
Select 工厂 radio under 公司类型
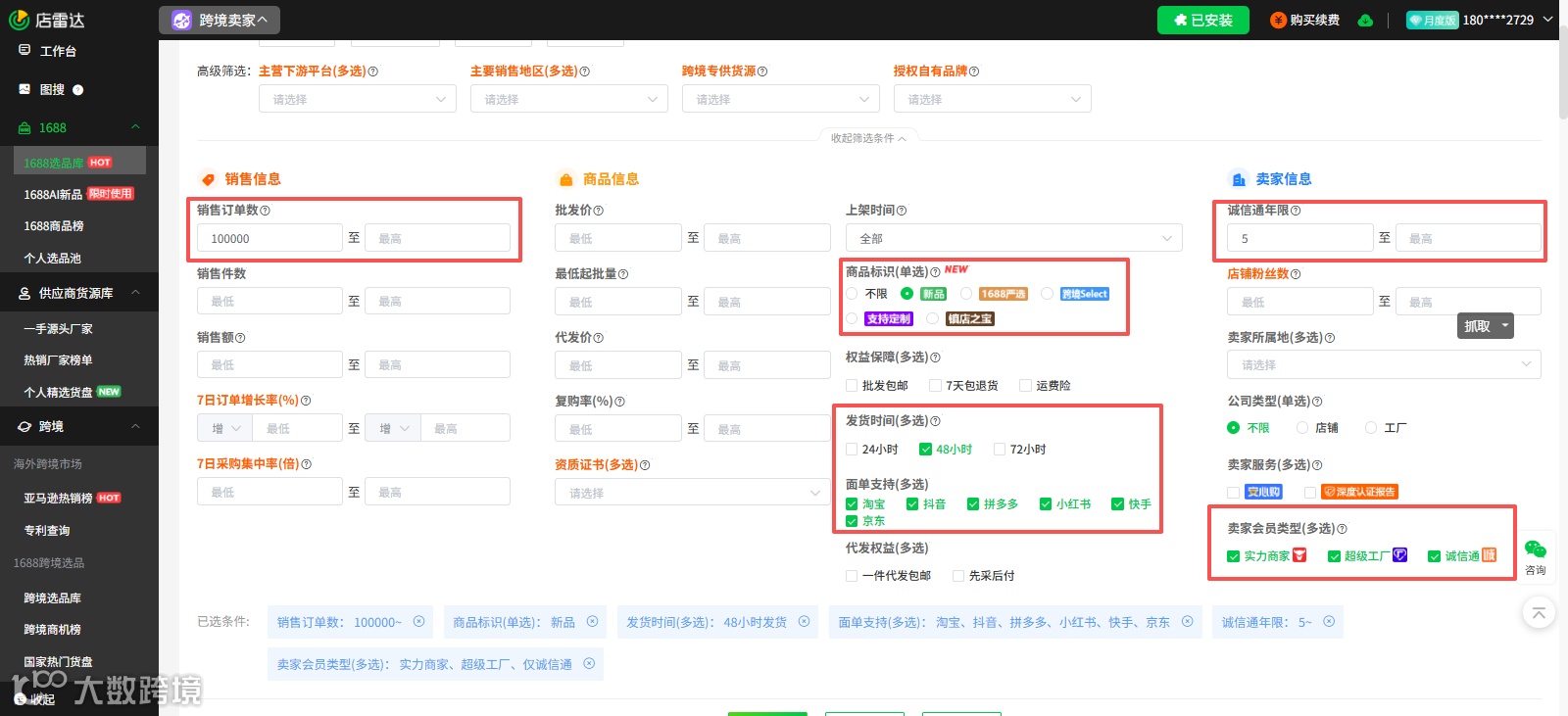(x=1371, y=428)
